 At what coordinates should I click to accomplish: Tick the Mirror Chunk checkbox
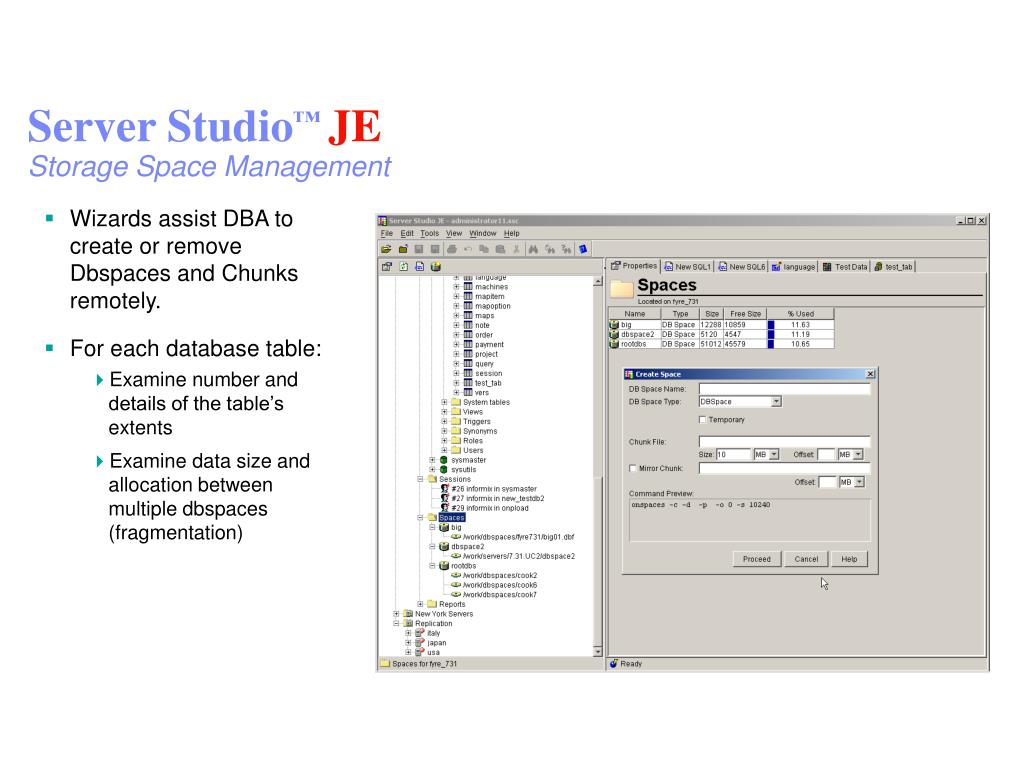click(x=632, y=468)
